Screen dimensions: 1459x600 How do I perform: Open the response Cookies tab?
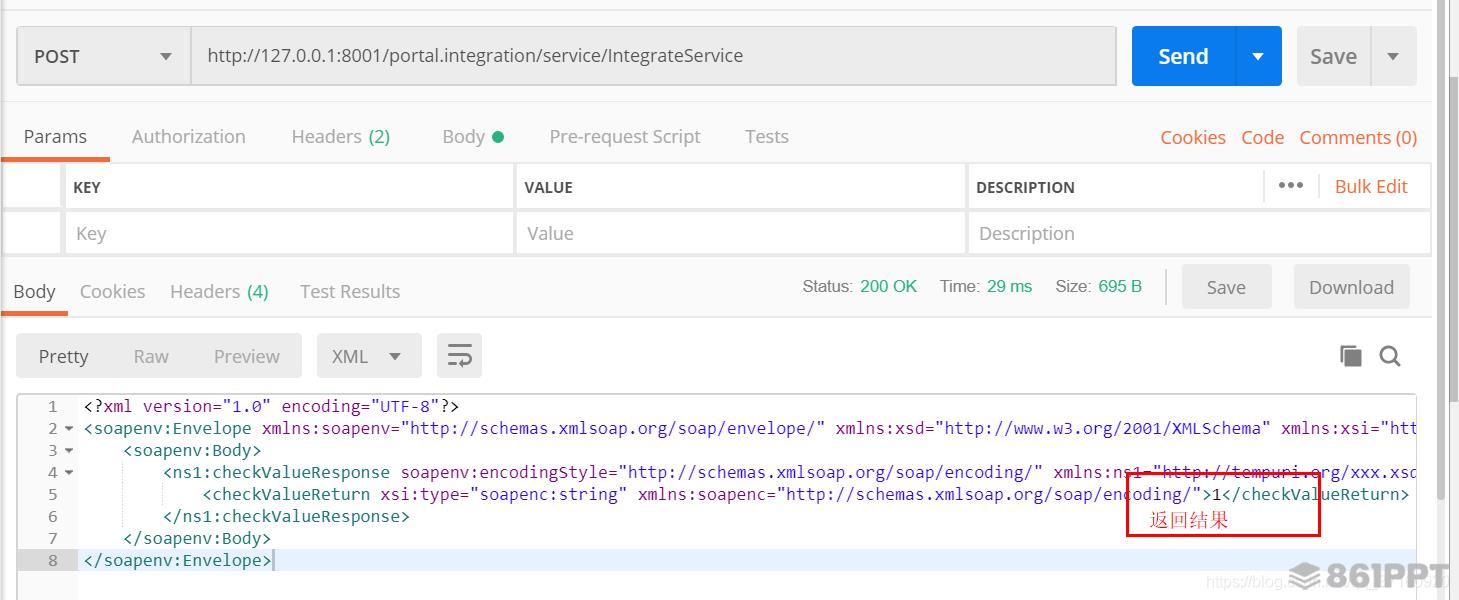(x=112, y=291)
